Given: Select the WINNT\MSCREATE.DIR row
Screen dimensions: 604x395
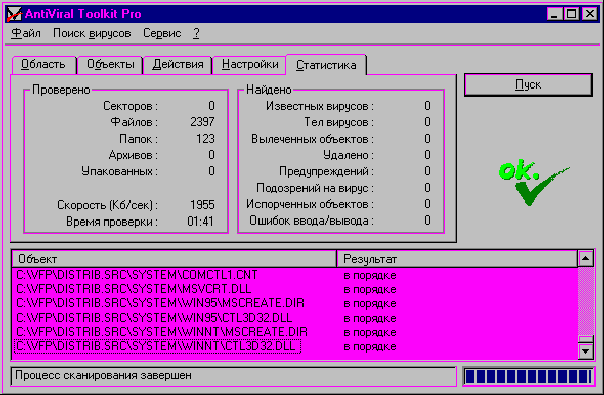Looking at the screenshot, I should click(295, 332).
